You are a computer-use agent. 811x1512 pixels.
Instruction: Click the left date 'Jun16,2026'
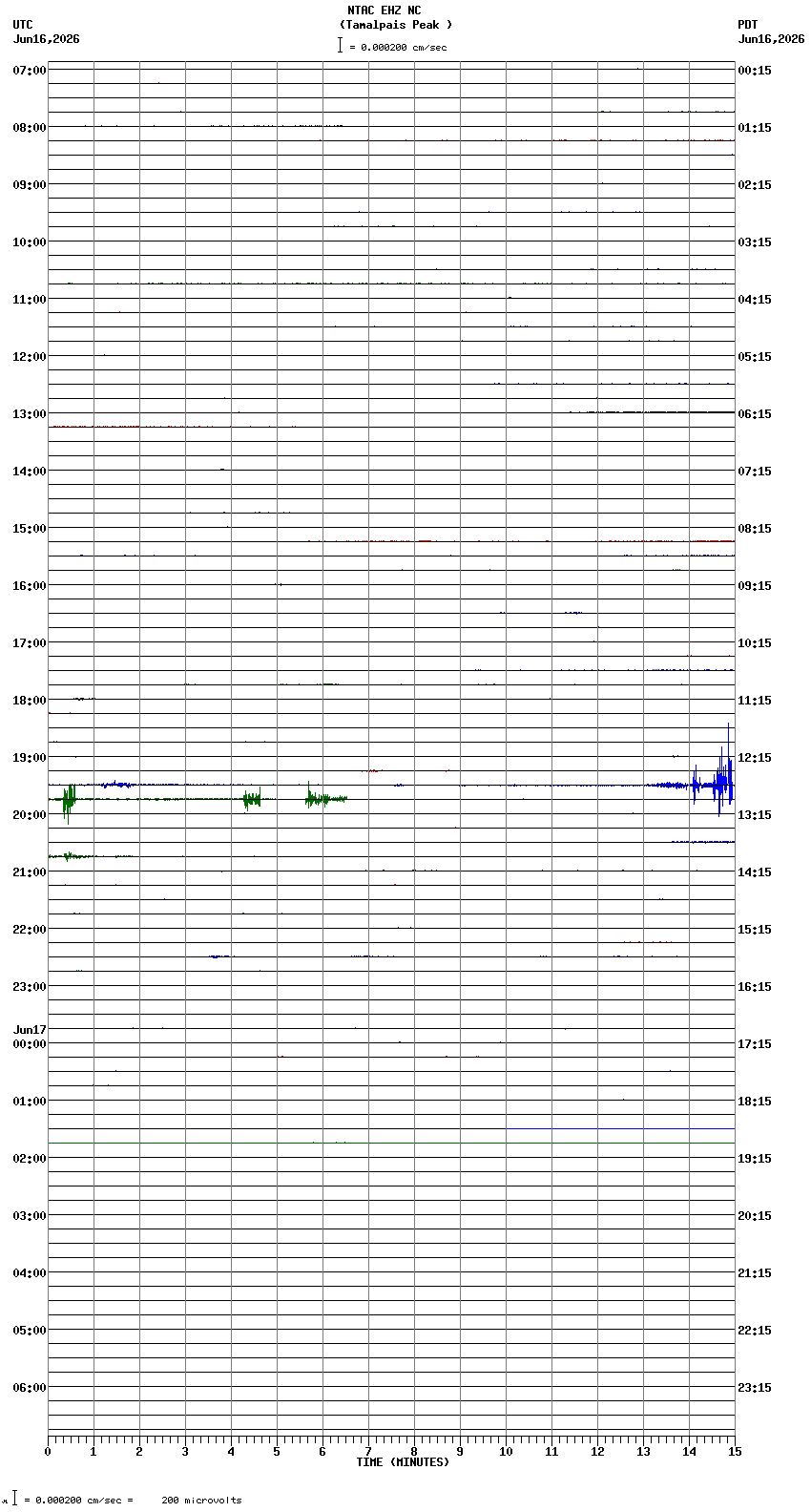click(47, 39)
